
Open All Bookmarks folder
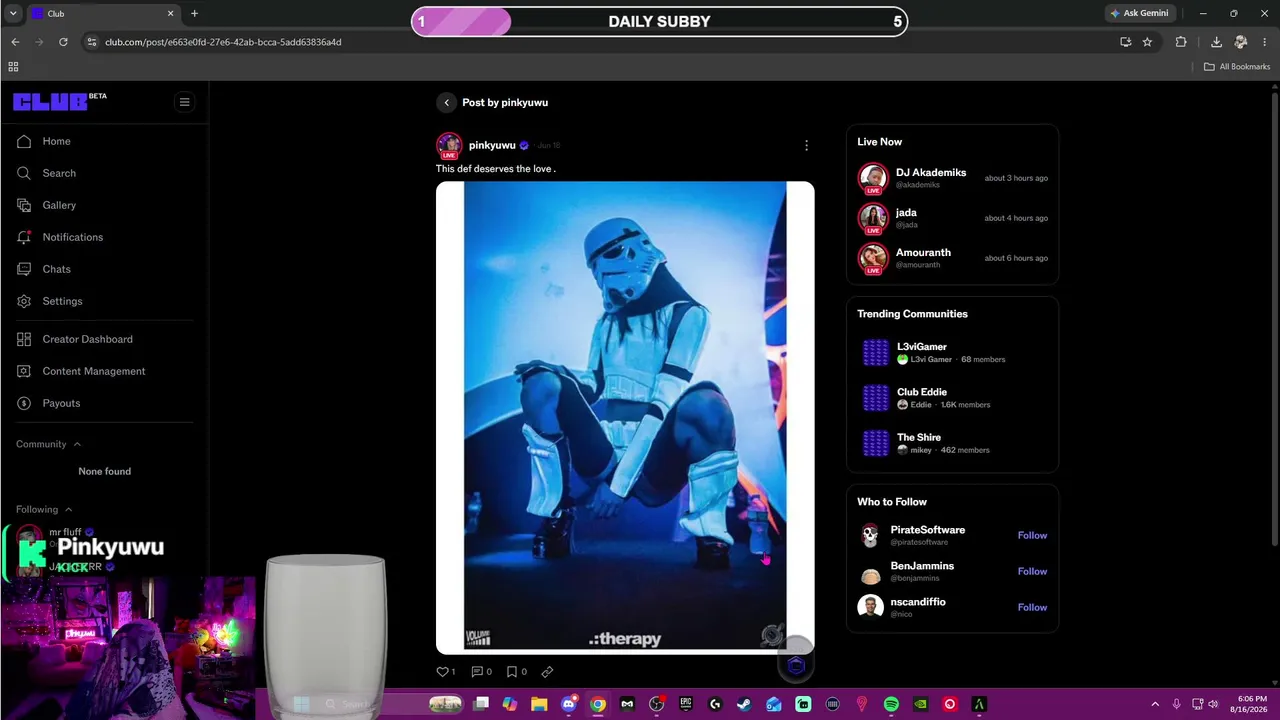[1237, 67]
